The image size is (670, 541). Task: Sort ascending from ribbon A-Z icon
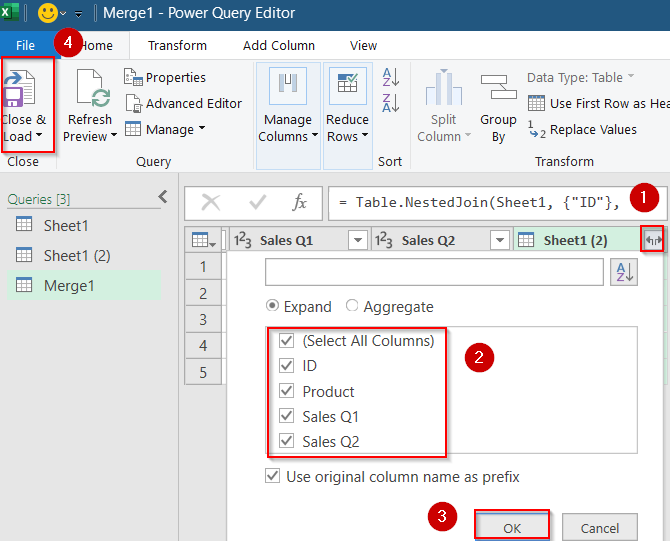click(391, 77)
